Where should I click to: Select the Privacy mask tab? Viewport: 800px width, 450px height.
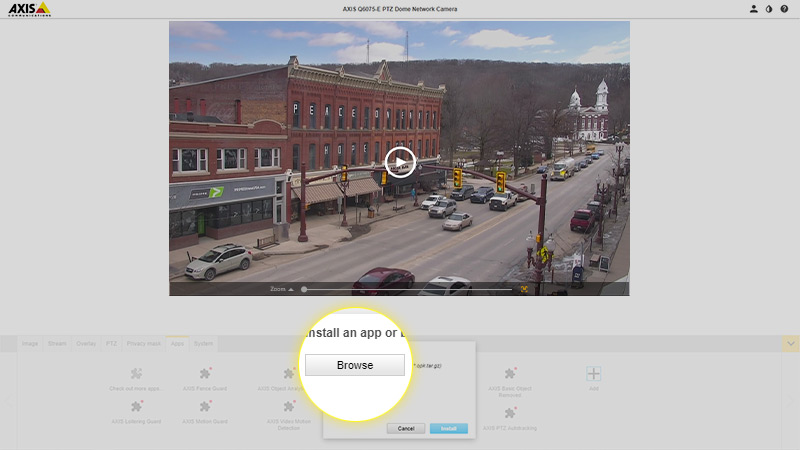pos(143,344)
